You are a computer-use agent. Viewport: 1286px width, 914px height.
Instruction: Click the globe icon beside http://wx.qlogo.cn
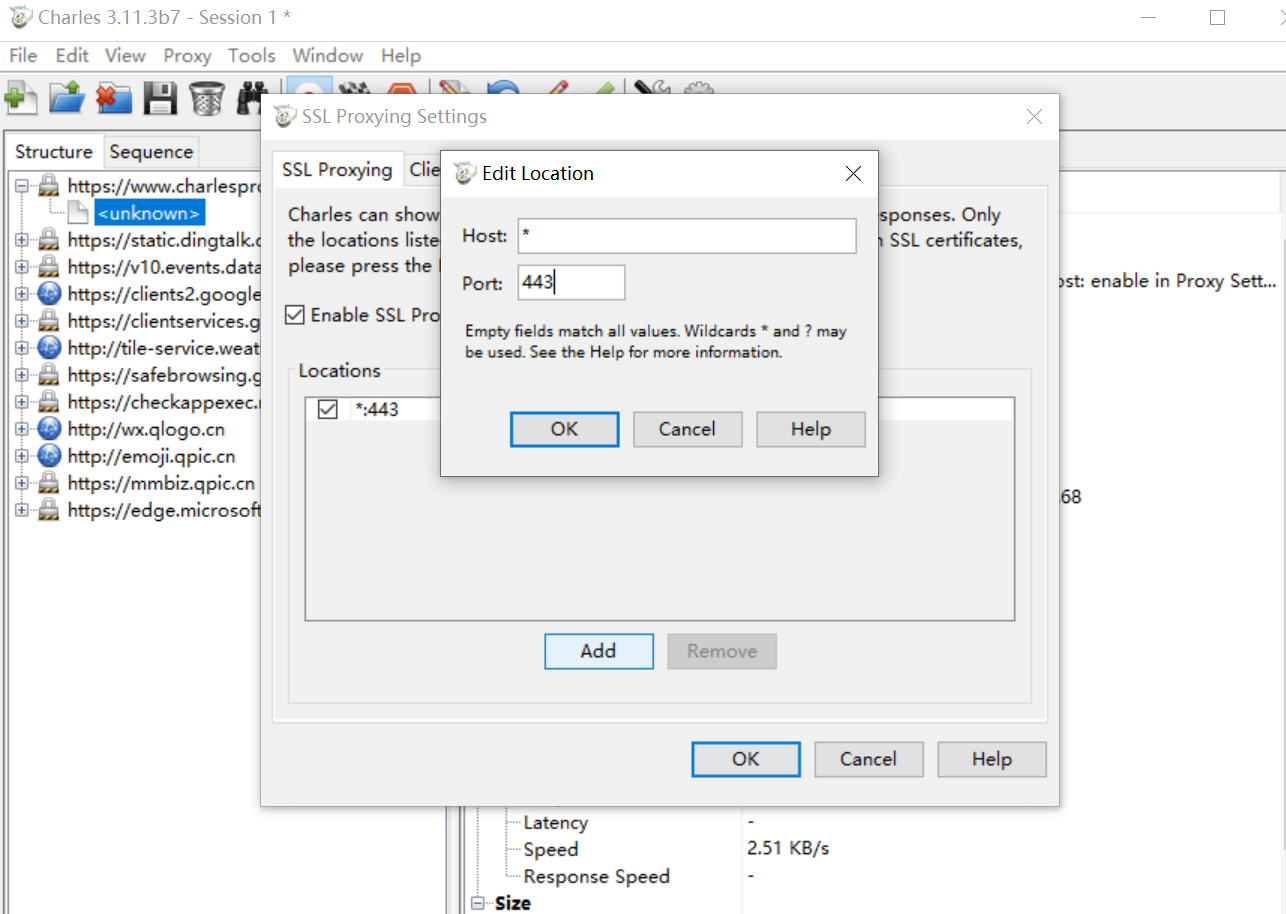click(48, 429)
